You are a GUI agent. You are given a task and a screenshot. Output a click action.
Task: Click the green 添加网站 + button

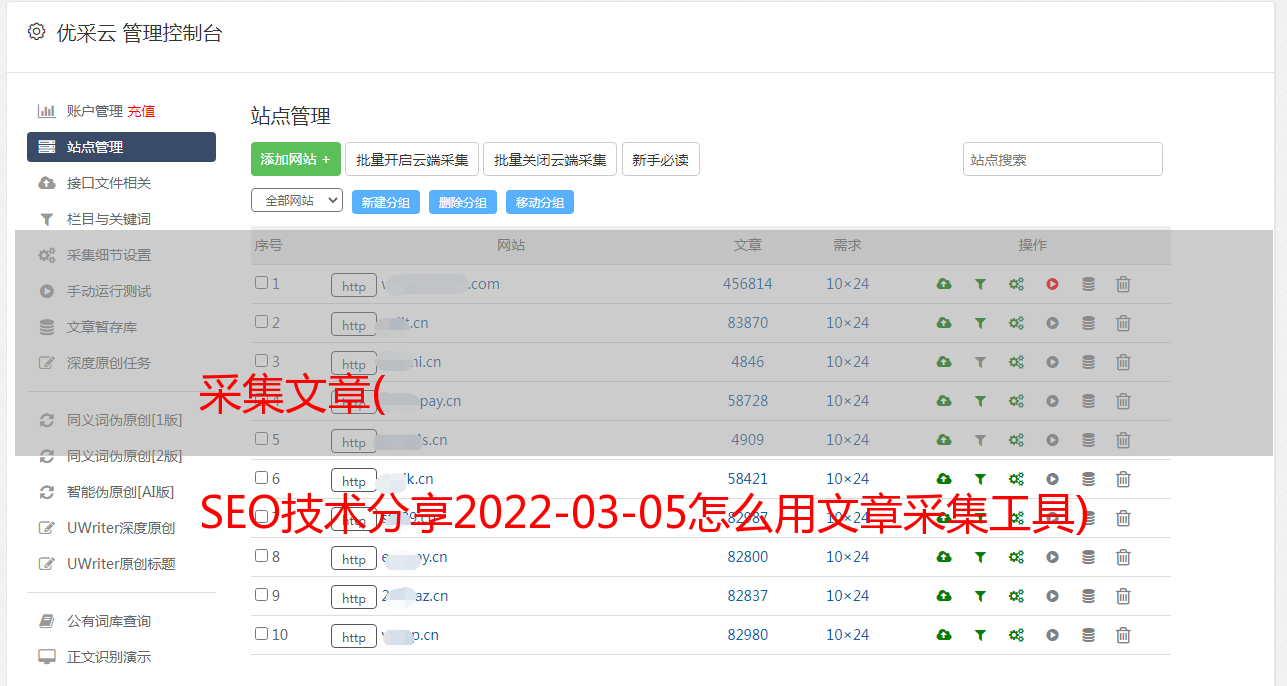(x=296, y=159)
